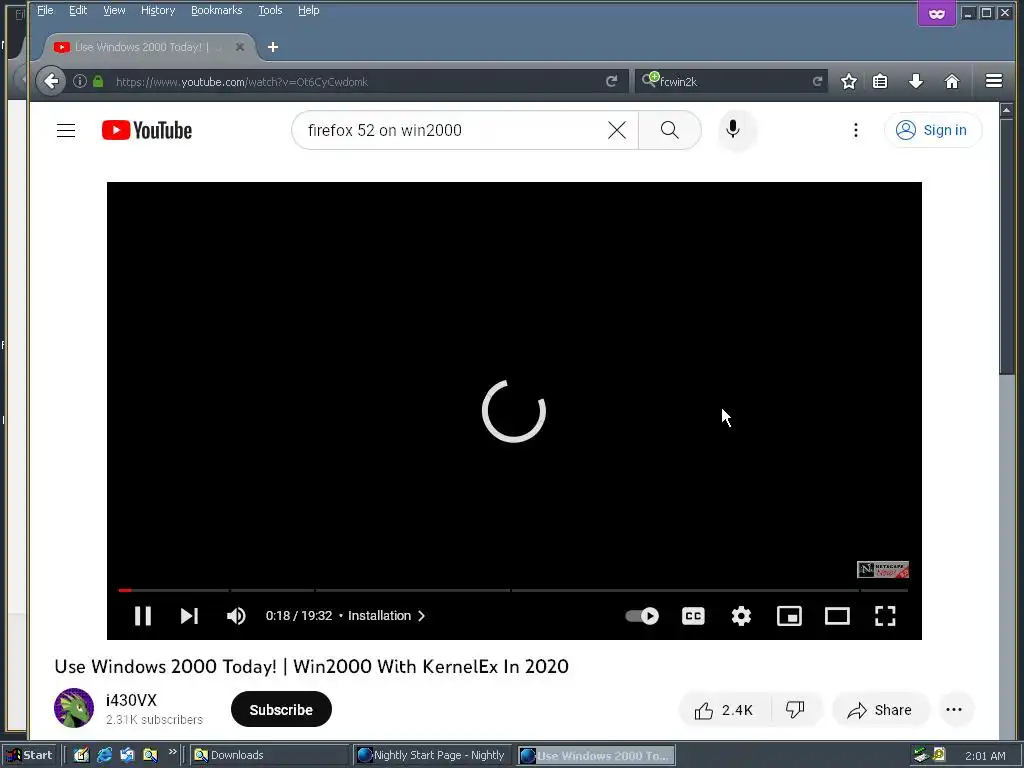Click Sign in button
The height and width of the screenshot is (768, 1024).
click(933, 131)
